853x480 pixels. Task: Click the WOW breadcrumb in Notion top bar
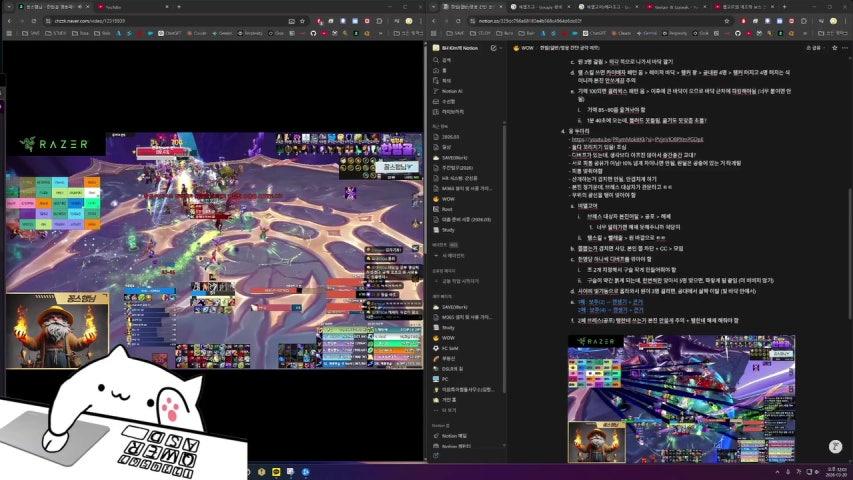pos(524,48)
